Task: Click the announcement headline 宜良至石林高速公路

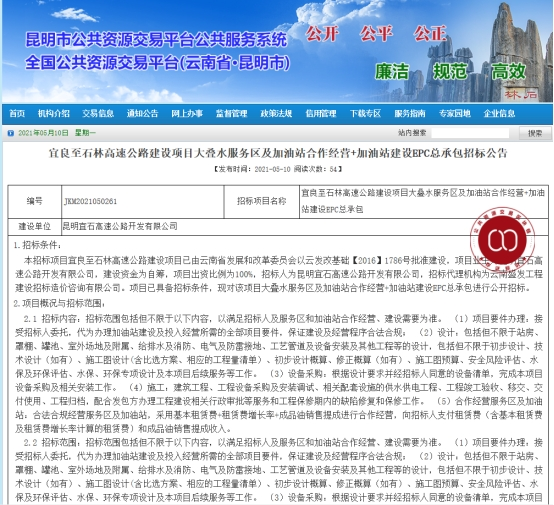Action: [278, 153]
